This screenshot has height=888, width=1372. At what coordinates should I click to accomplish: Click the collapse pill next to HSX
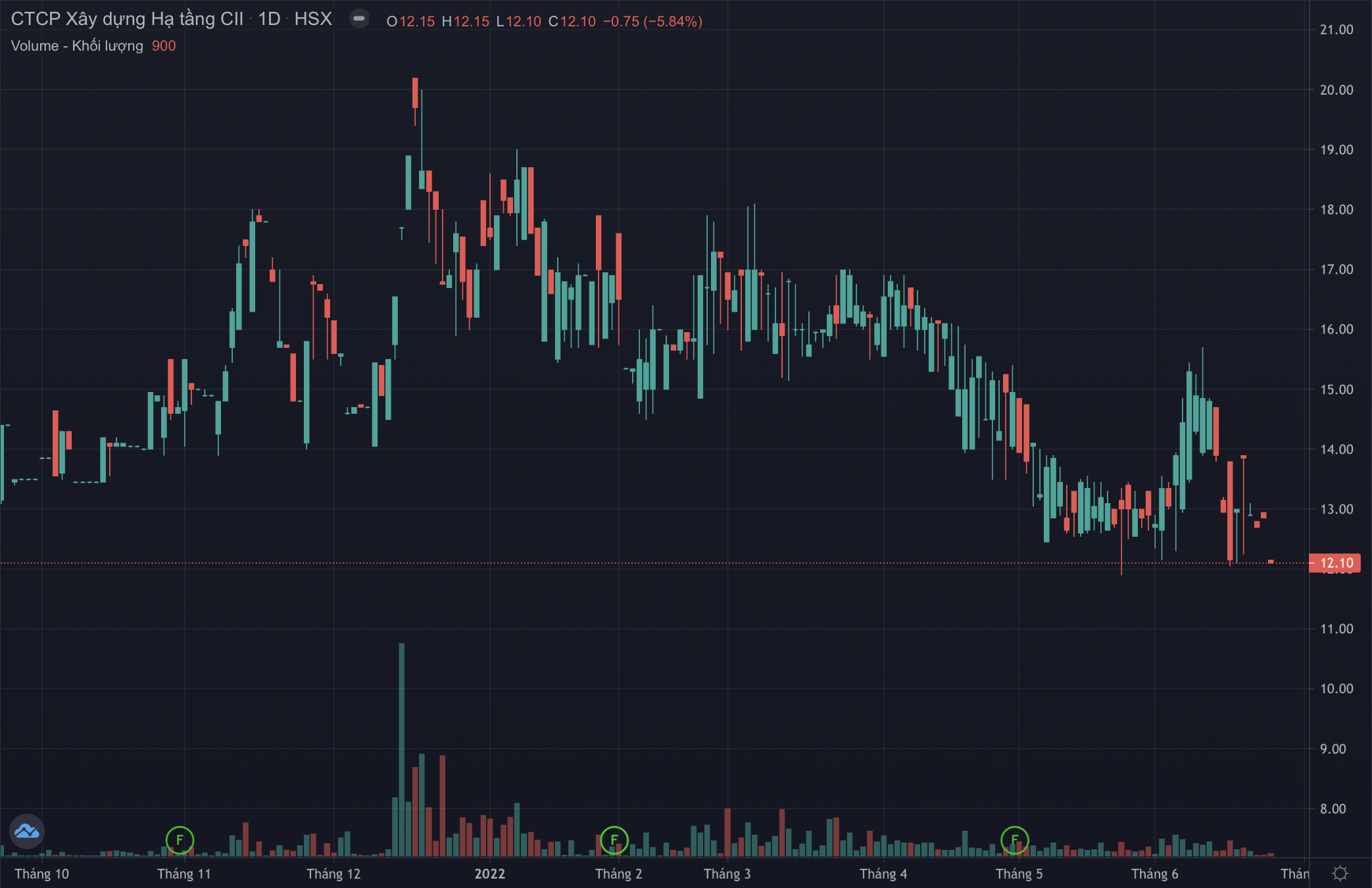(359, 18)
